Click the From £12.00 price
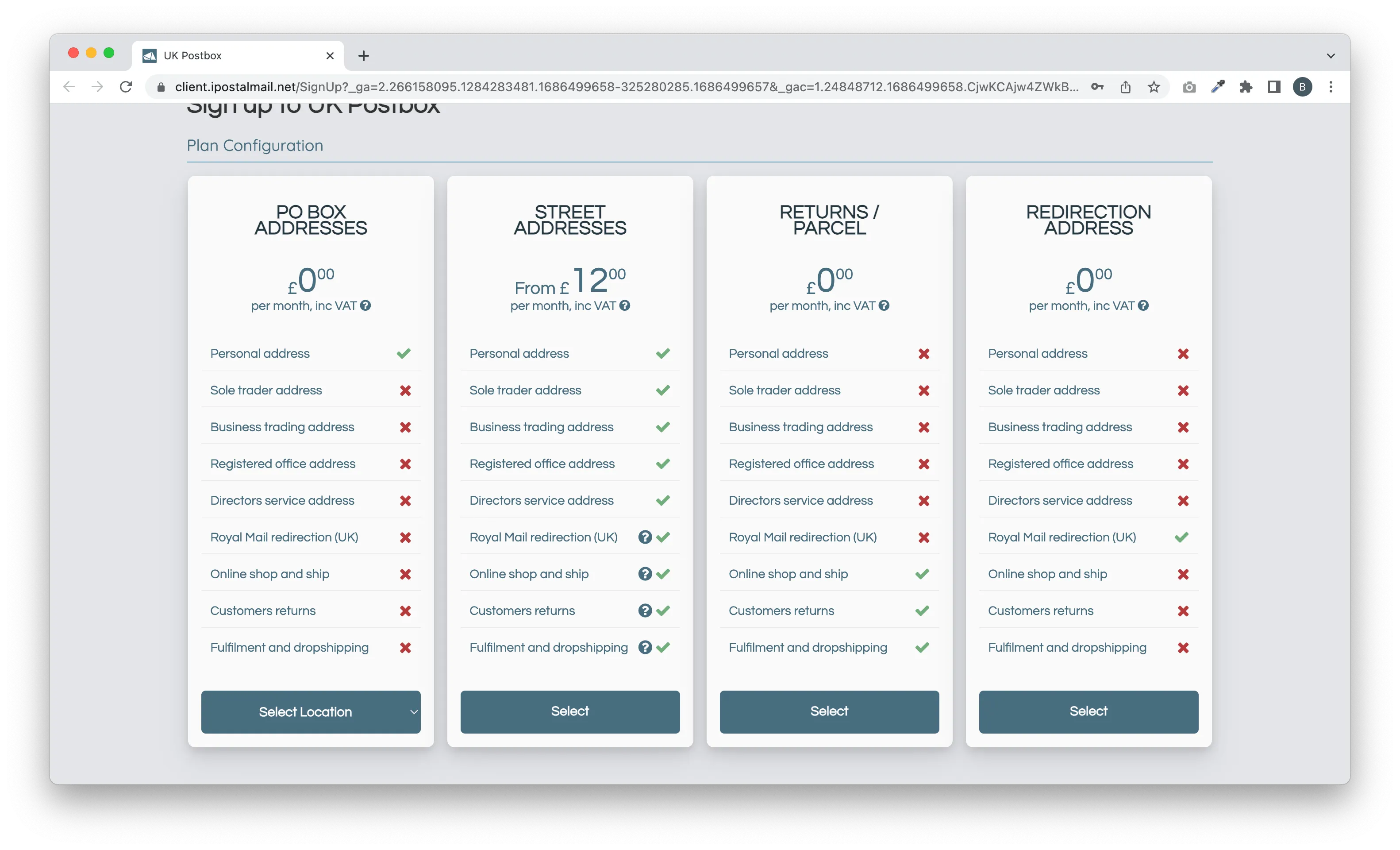This screenshot has width=1400, height=850. tap(570, 281)
